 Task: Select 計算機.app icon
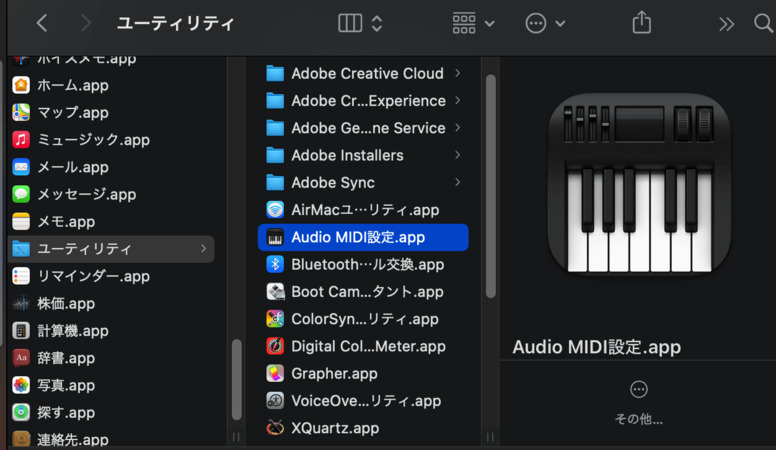click(21, 331)
